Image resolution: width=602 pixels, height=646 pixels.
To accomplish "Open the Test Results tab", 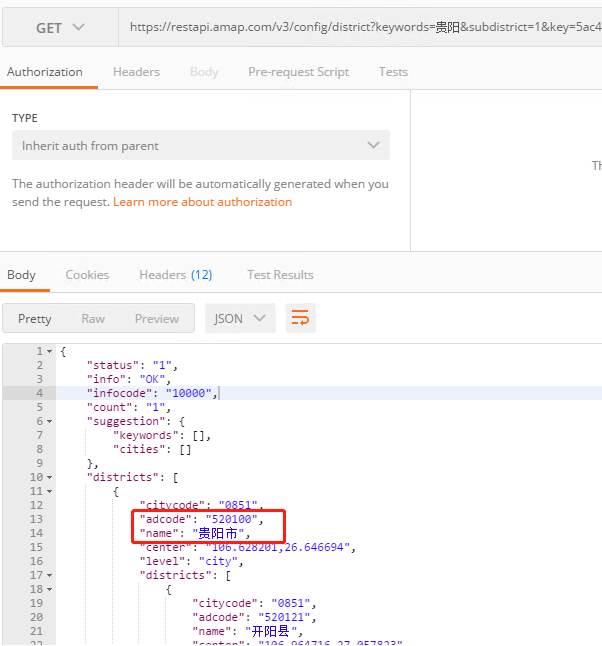I will [280, 275].
